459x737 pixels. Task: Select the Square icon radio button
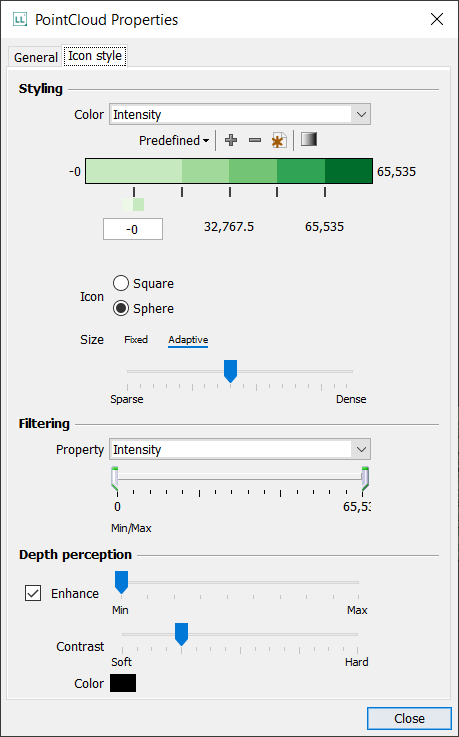pyautogui.click(x=121, y=283)
